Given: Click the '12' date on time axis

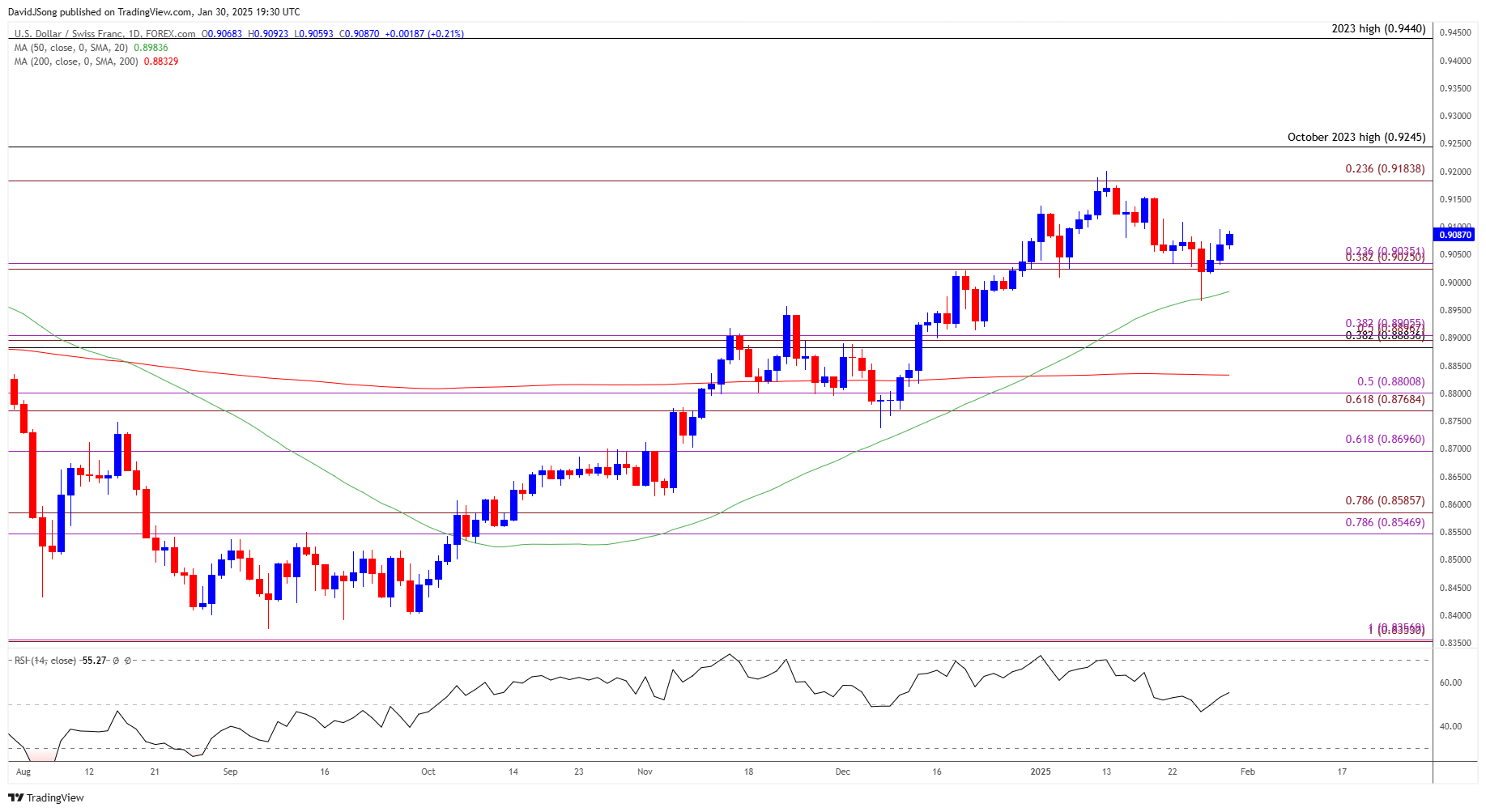Looking at the screenshot, I should (x=89, y=772).
